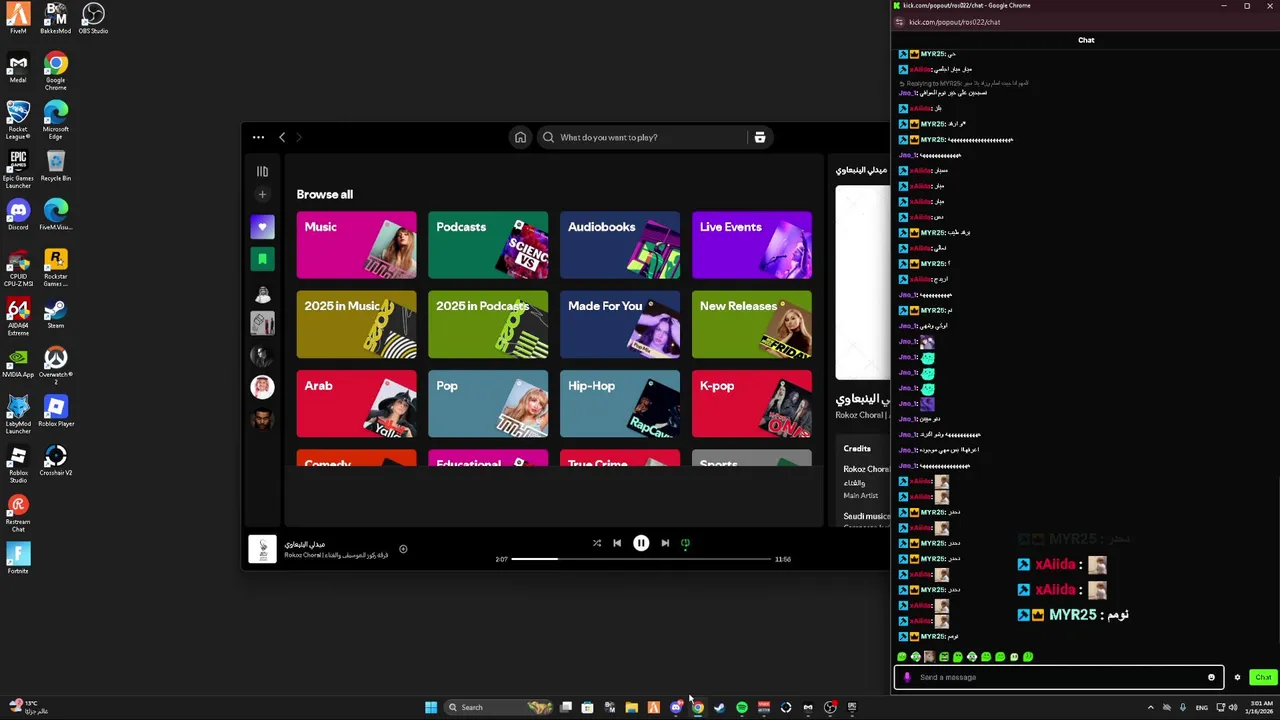Open the Microsoft Edge desktop shortcut

click(x=56, y=121)
